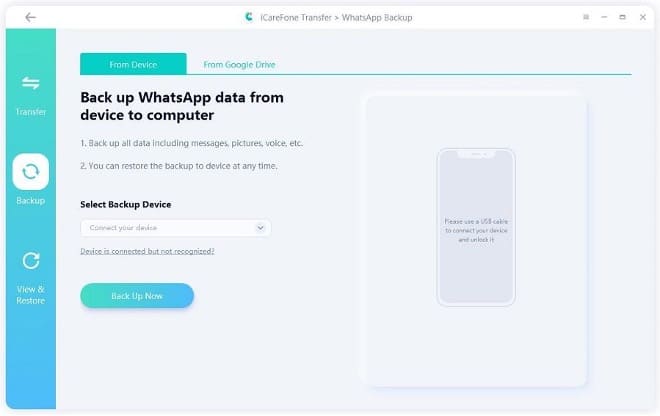Click the Back Up Now button

click(137, 296)
